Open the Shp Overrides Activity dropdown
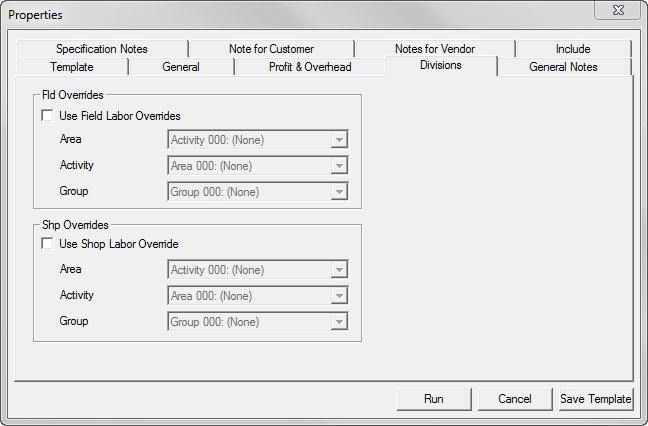Screen dimensions: 648x426 pyautogui.click(x=258, y=296)
